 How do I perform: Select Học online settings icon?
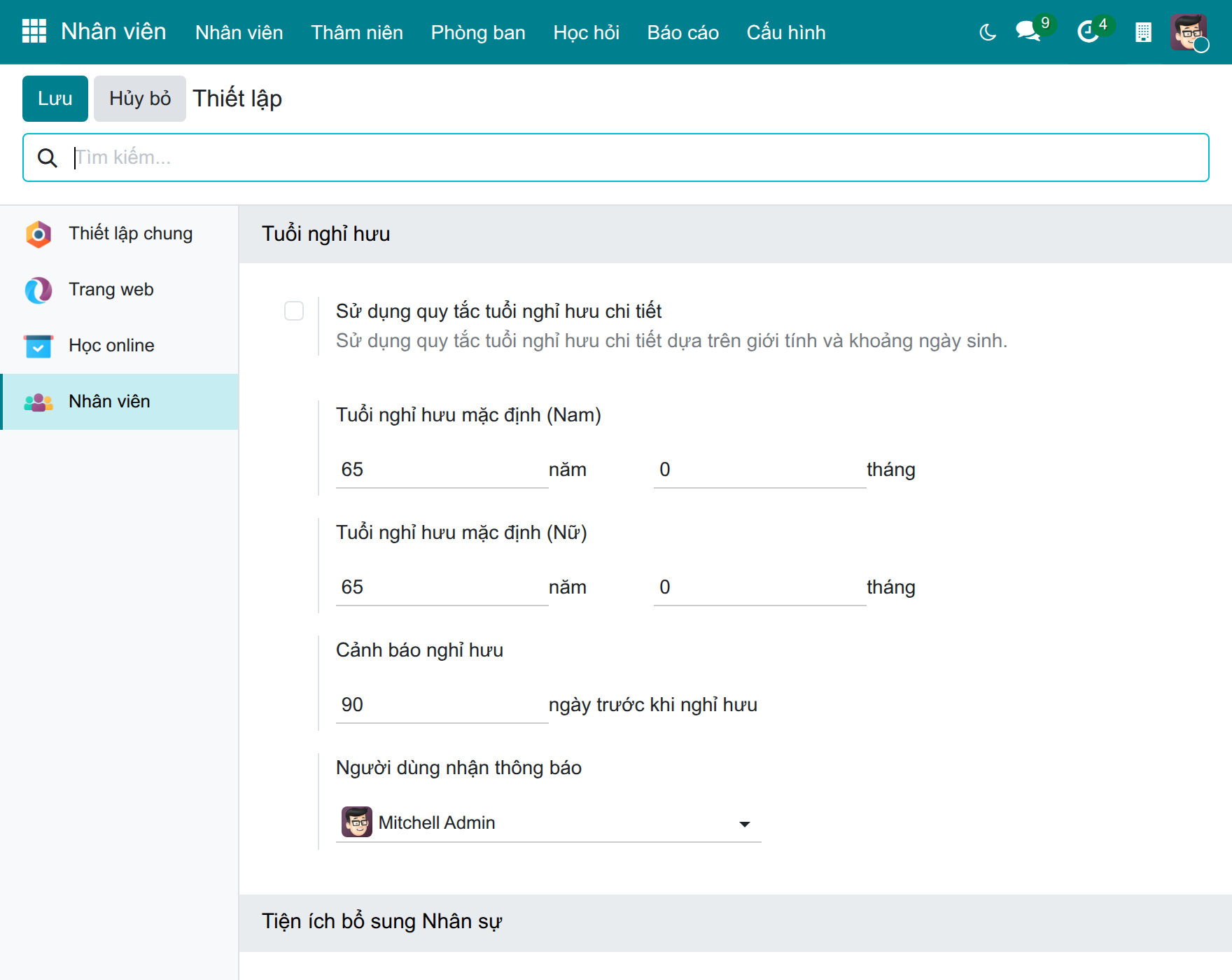point(38,346)
